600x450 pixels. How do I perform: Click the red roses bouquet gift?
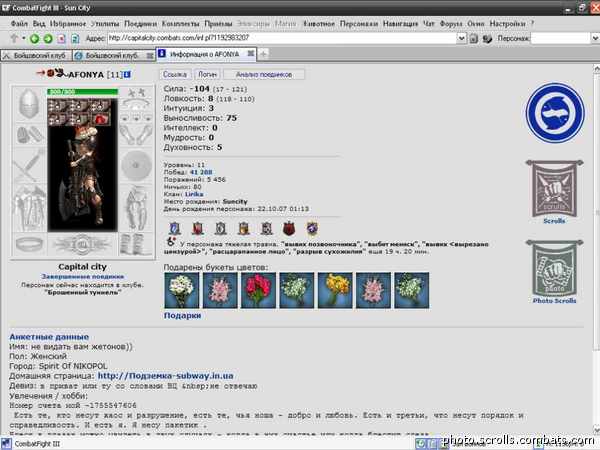[258, 290]
